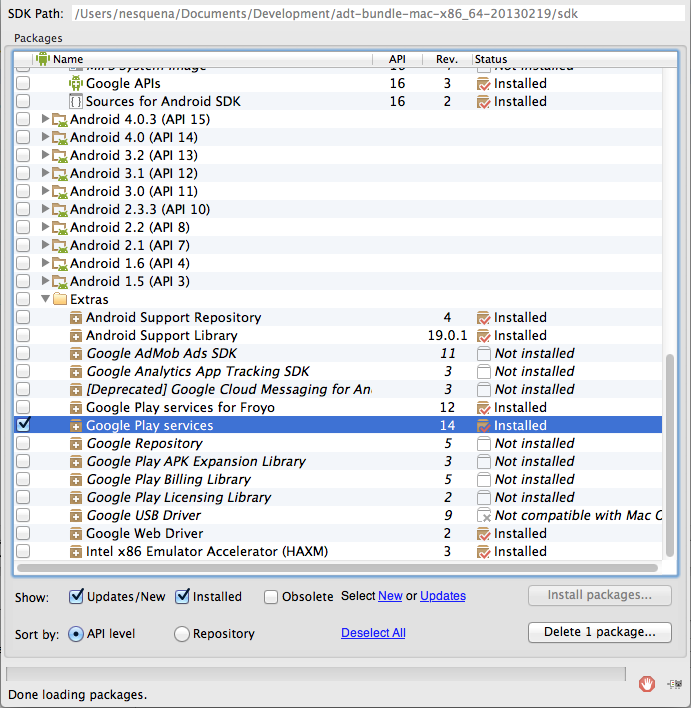Click the Google Web Driver package icon
Viewport: 691px width, 708px height.
(x=76, y=534)
